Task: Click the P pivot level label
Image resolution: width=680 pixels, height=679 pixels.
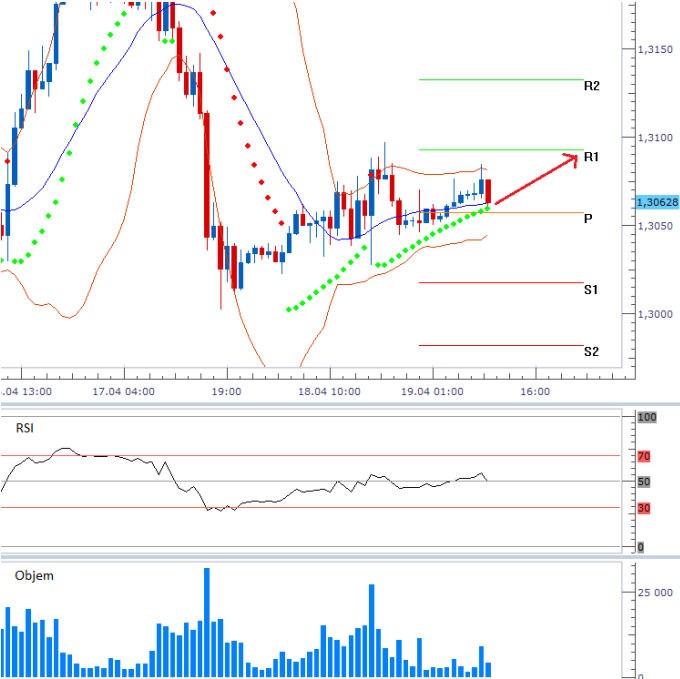Action: click(588, 219)
